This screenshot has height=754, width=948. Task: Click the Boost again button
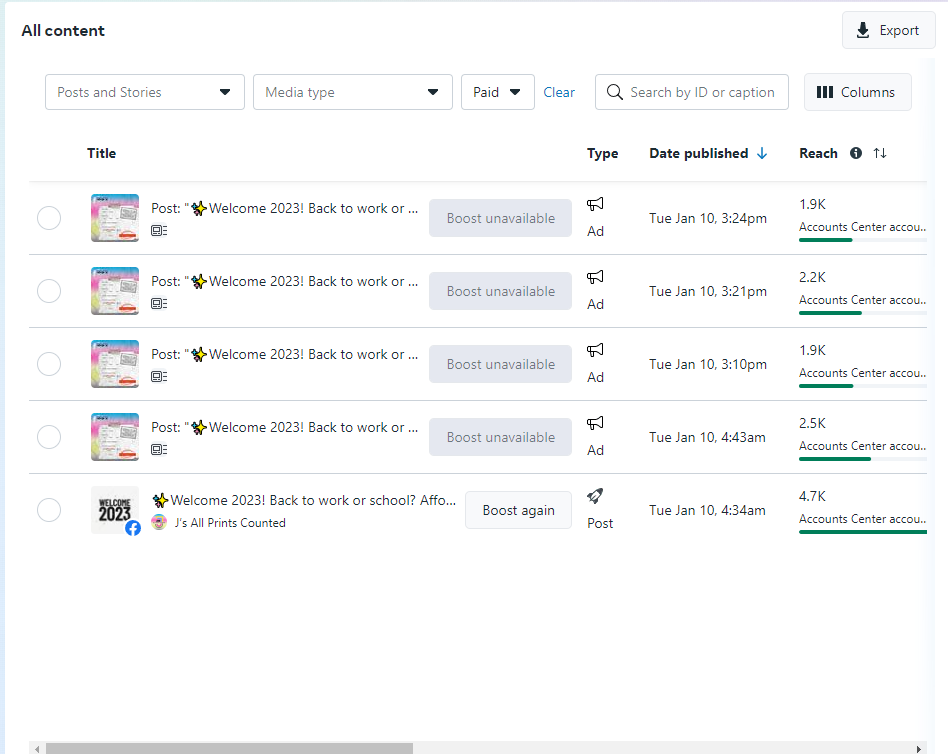tap(518, 510)
